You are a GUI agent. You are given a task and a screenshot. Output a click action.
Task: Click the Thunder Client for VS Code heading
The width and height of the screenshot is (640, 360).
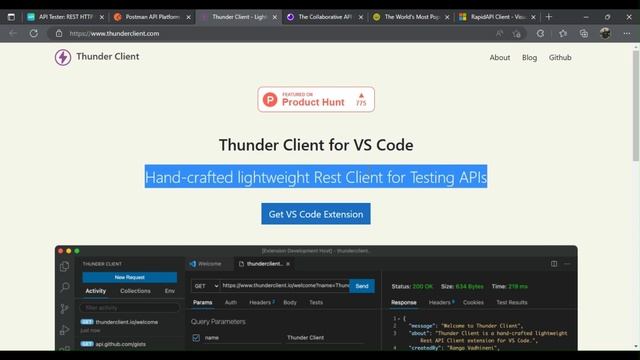[x=316, y=145]
